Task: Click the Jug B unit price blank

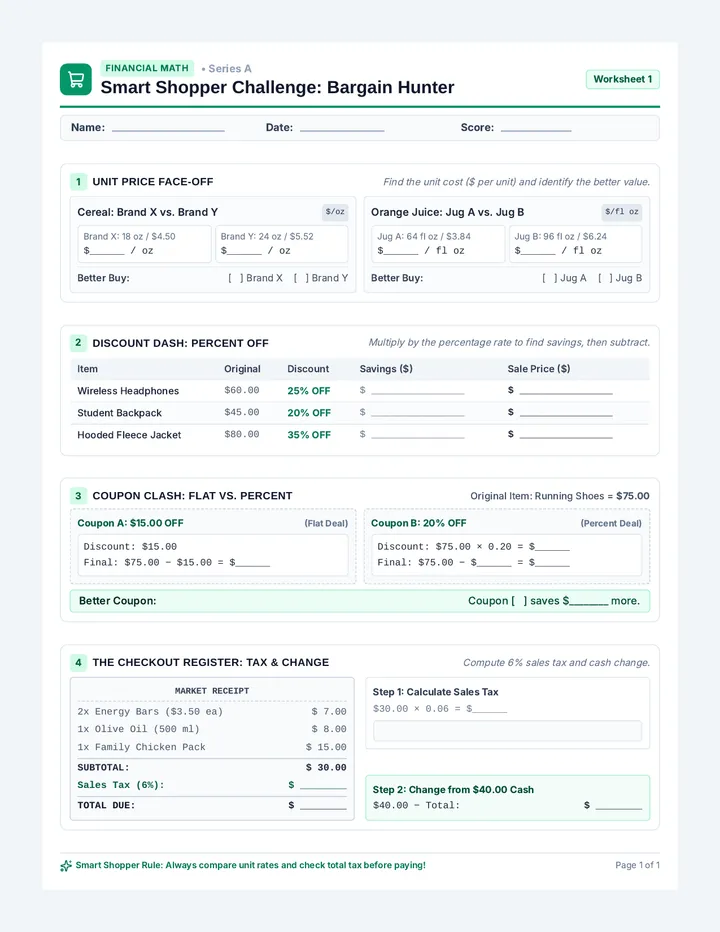Action: tap(538, 251)
